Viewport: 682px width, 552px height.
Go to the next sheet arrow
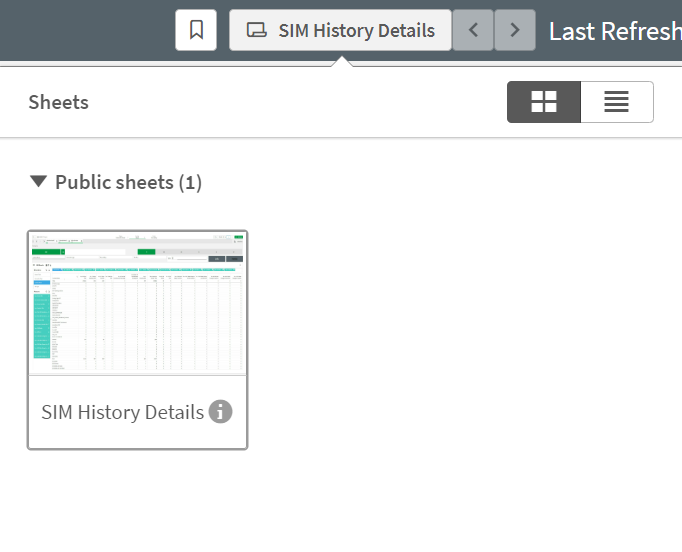(x=514, y=30)
